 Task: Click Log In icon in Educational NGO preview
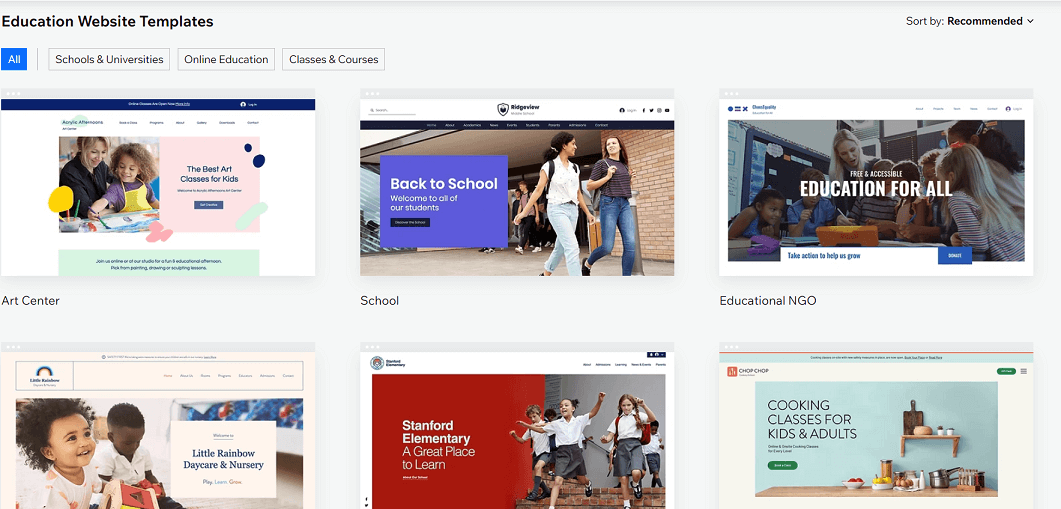[x=1008, y=109]
